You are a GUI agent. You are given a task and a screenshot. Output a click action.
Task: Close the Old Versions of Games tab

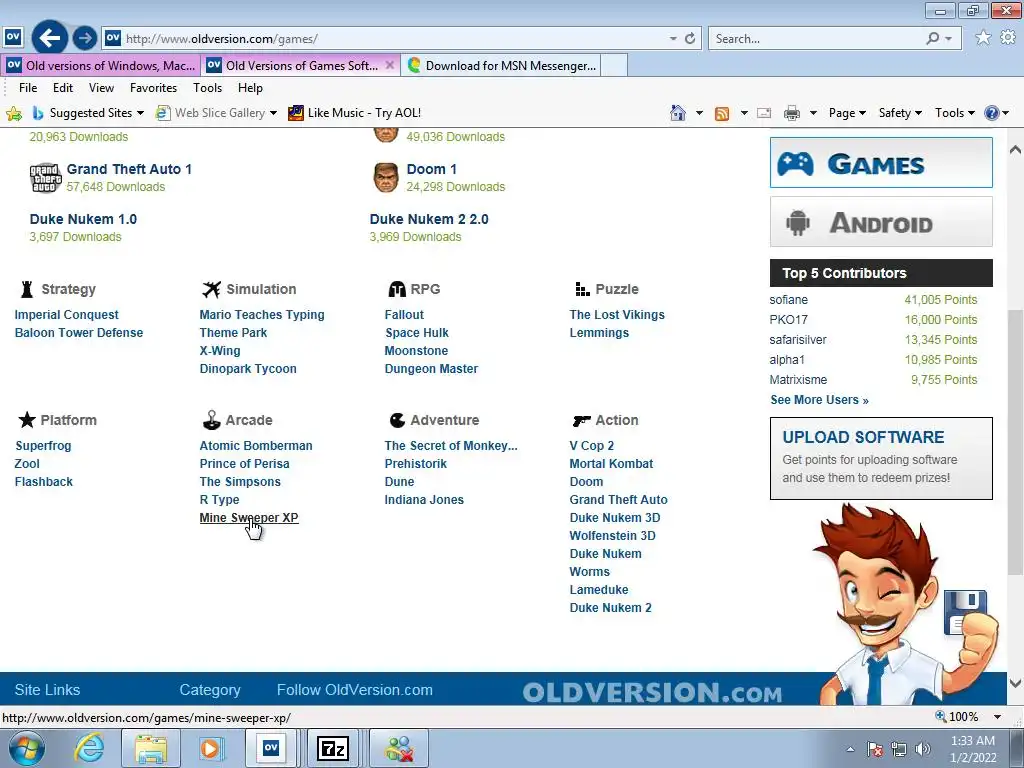tap(390, 65)
